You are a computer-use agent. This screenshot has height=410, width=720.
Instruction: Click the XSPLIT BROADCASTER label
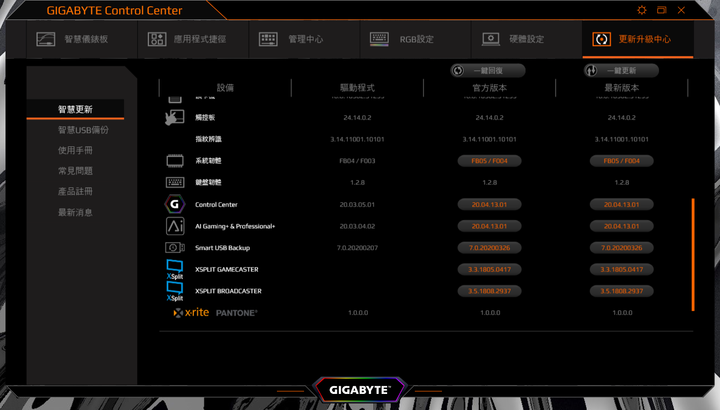228,291
